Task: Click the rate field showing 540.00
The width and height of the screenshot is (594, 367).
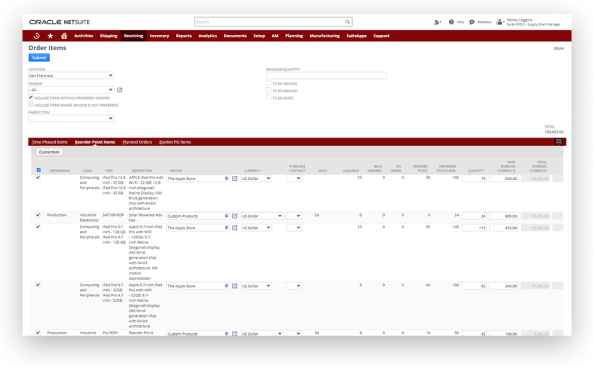Action: pyautogui.click(x=504, y=178)
